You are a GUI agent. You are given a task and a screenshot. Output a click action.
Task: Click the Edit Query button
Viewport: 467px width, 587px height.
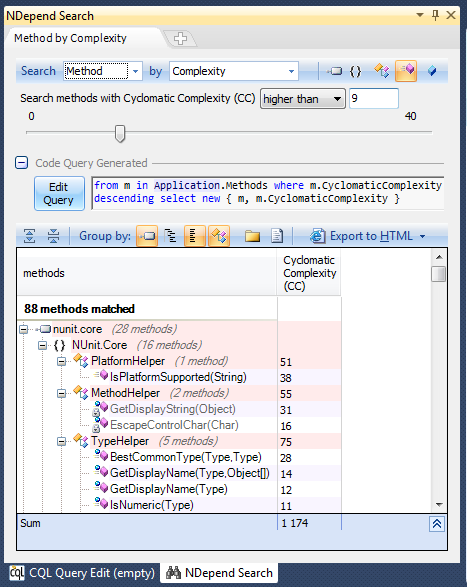click(x=59, y=194)
